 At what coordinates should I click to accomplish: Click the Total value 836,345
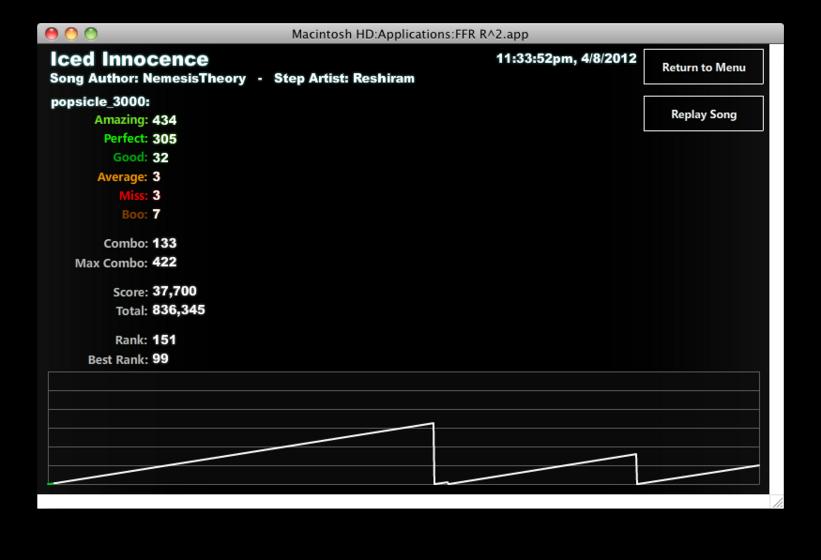coord(179,310)
